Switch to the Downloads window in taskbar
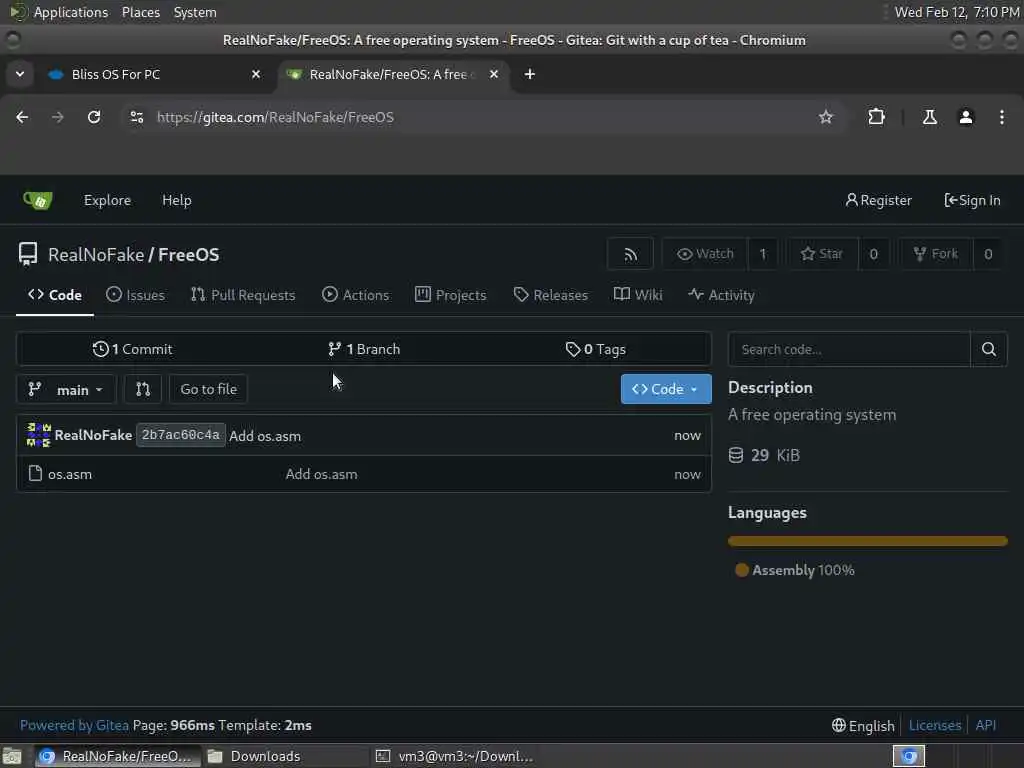 click(285, 756)
